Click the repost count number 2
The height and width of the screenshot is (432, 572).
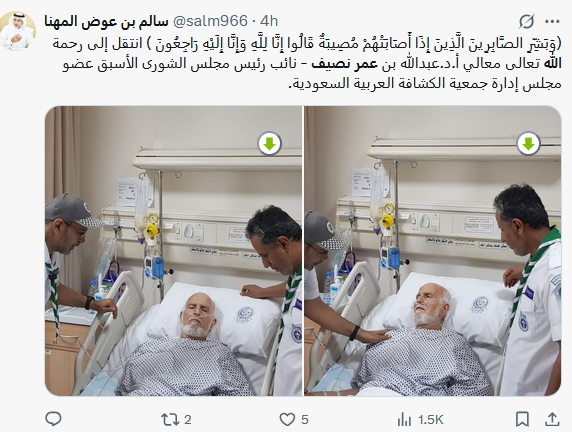(x=188, y=420)
